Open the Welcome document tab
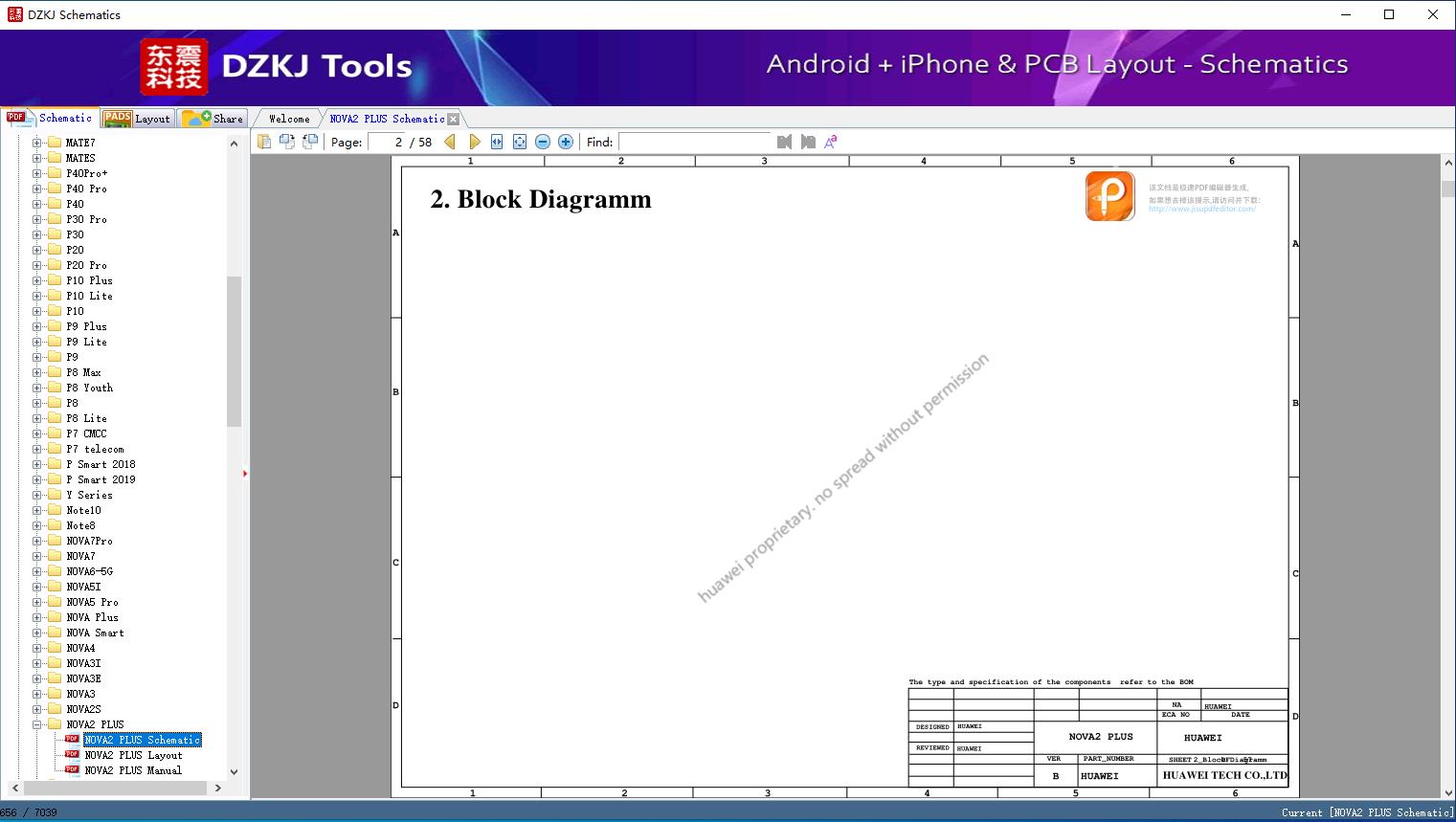Viewport: 1456px width, 822px height. point(289,119)
